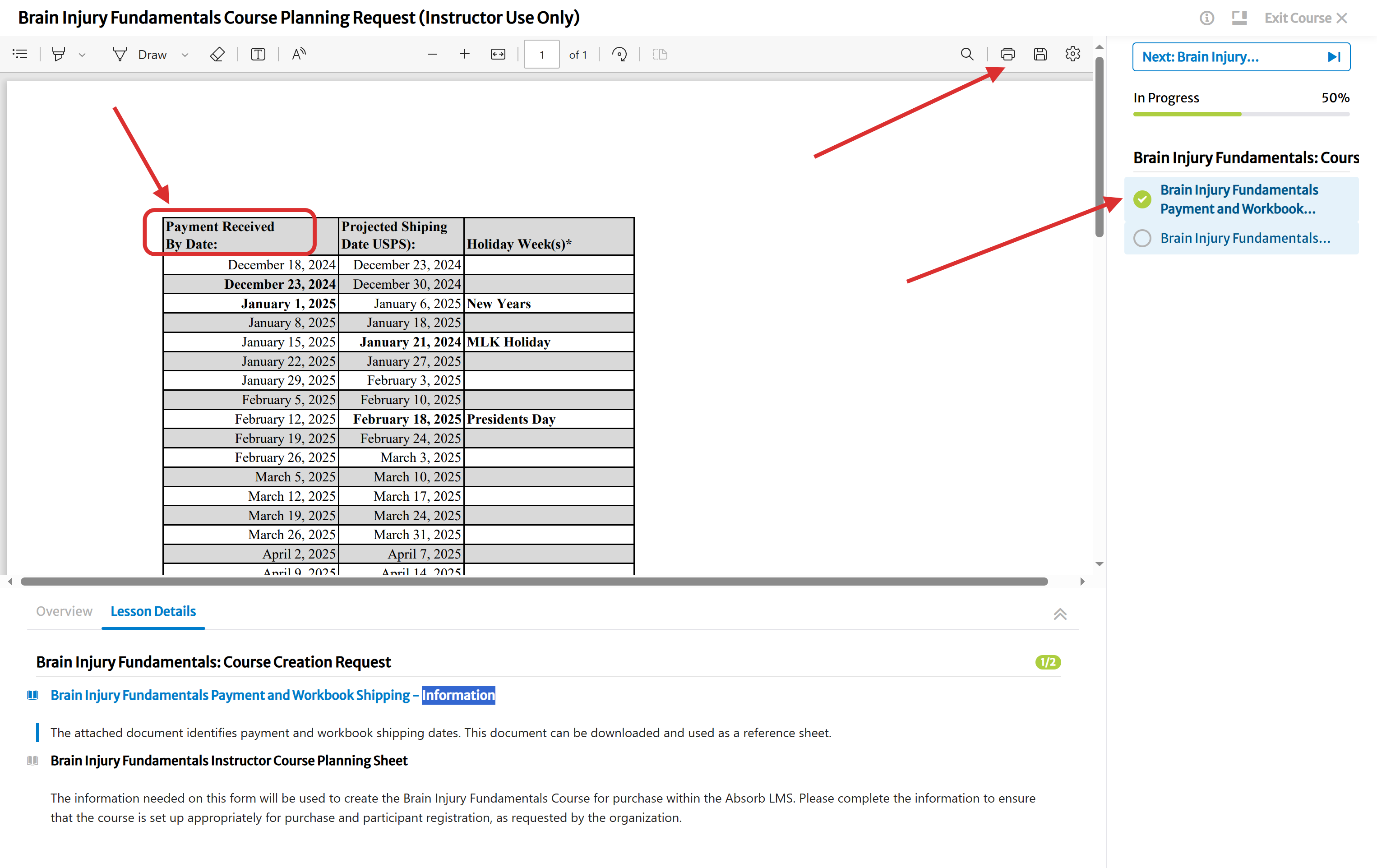
Task: Open Instructor Course Planning Sheet lesson
Action: pyautogui.click(x=229, y=761)
